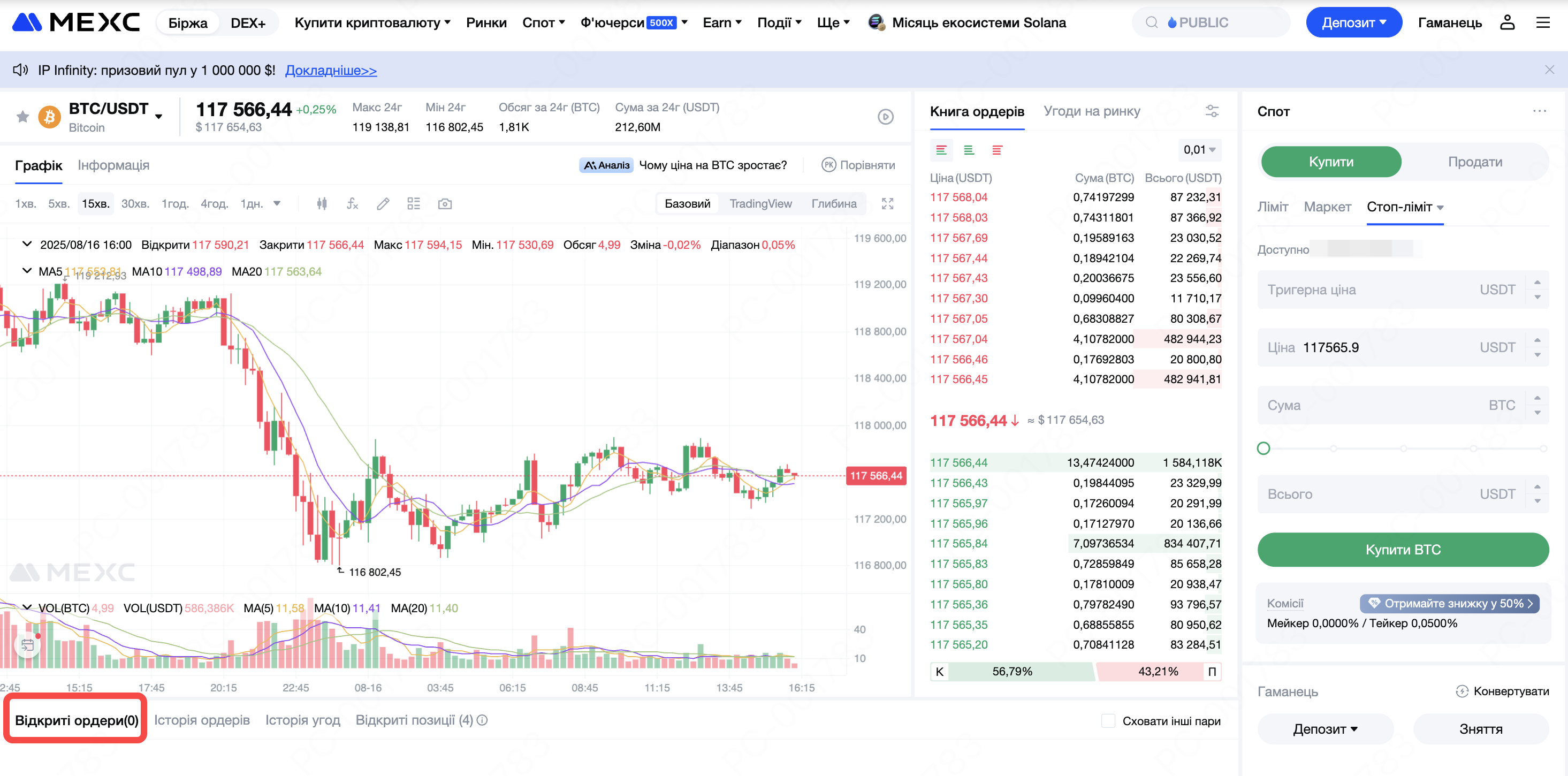Screen dimensions: 1568x776
Task: Open the 0,01 price precision dropdown
Action: [1199, 150]
